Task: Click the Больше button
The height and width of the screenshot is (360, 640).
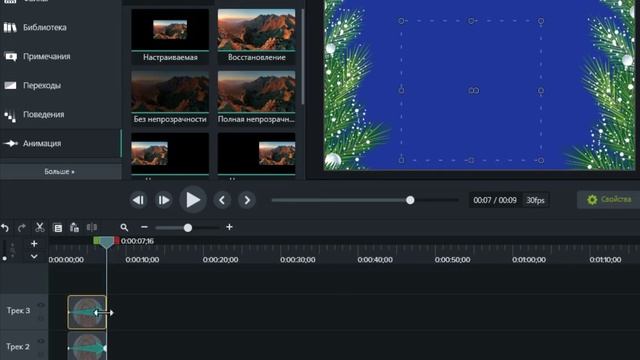Action: click(60, 172)
